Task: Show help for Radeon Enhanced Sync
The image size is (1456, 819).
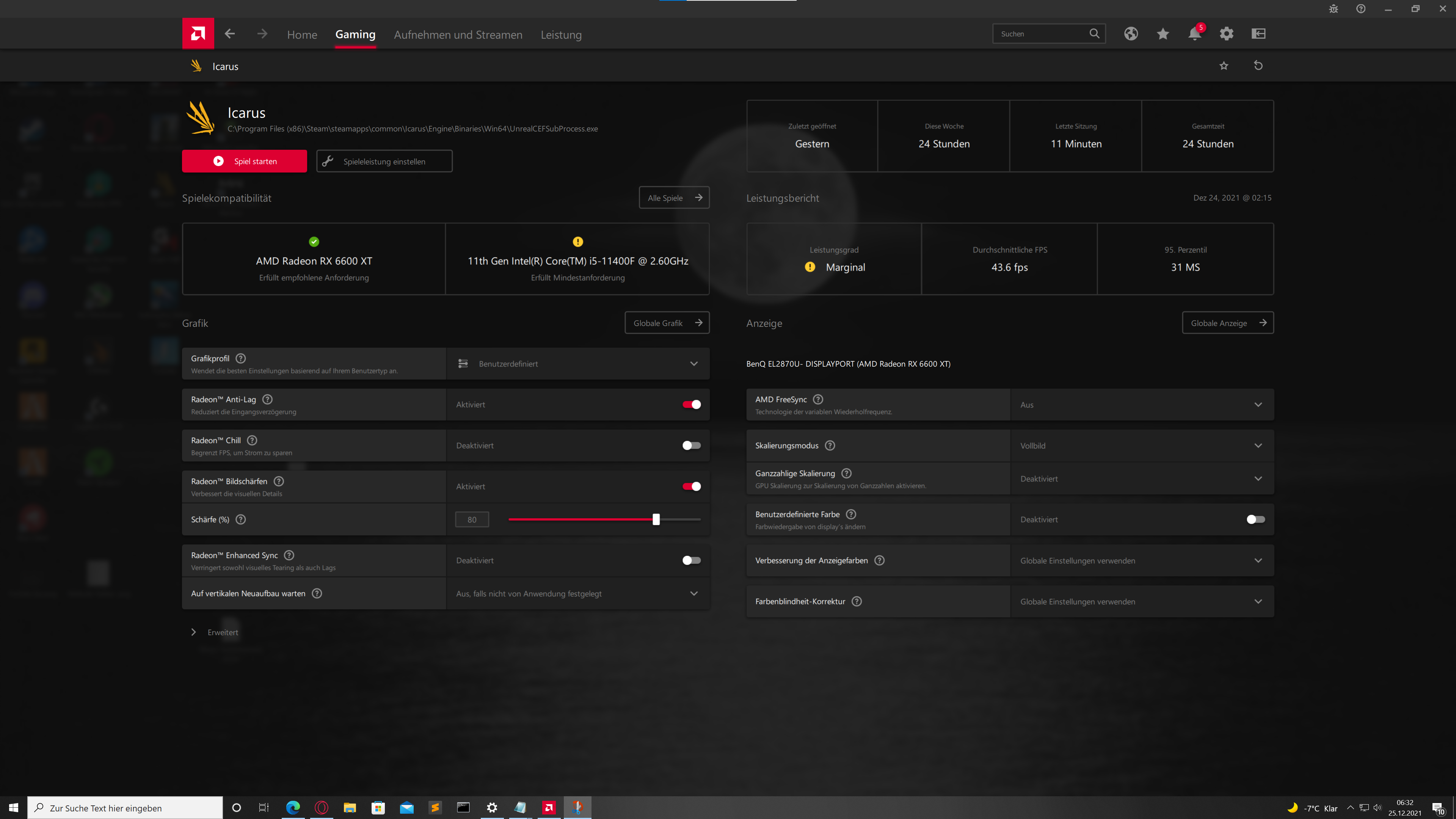Action: (x=289, y=555)
